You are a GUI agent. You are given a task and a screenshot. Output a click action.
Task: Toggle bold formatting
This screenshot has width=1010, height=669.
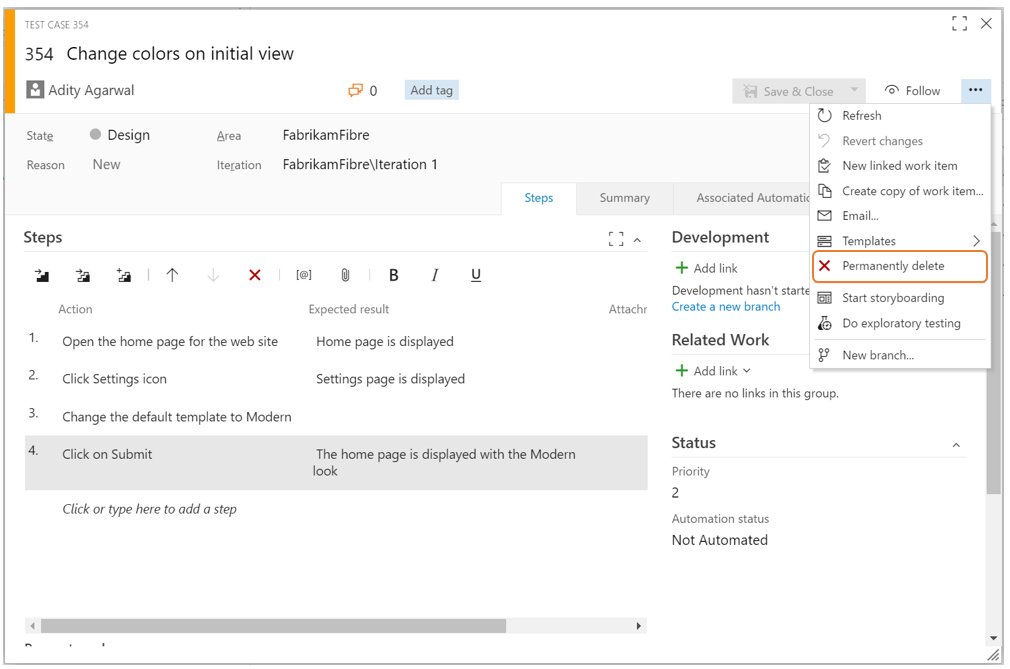click(394, 276)
